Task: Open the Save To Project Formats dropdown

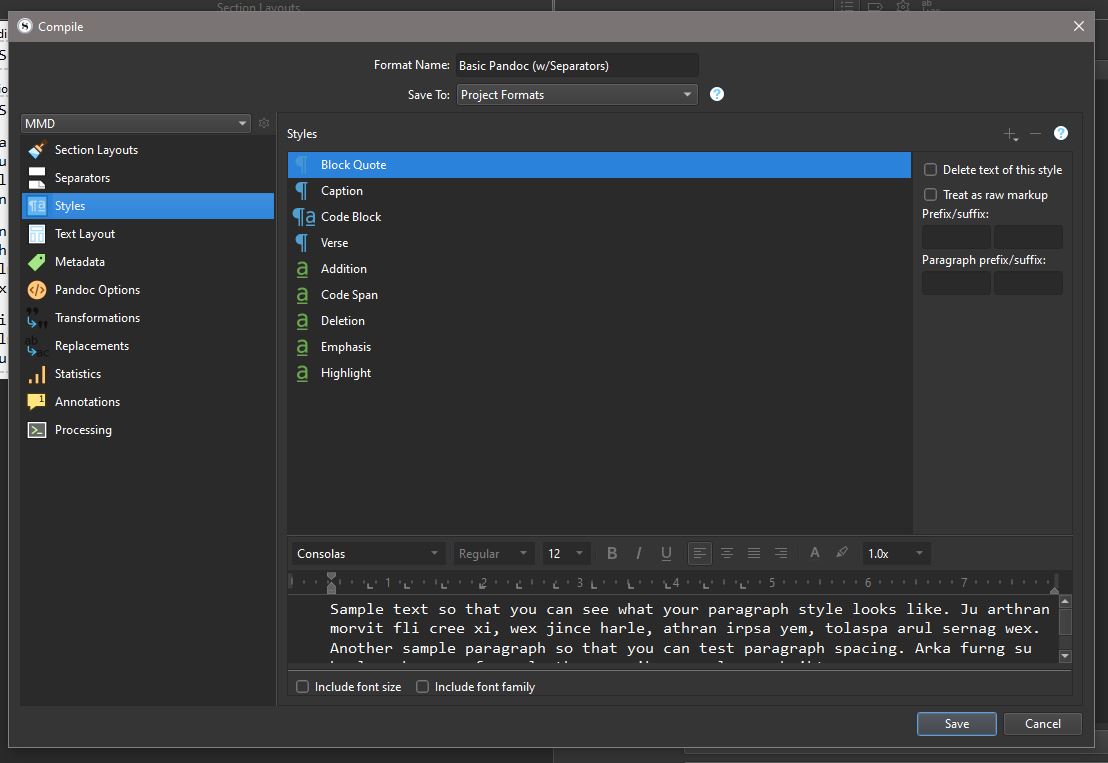Action: (577, 95)
